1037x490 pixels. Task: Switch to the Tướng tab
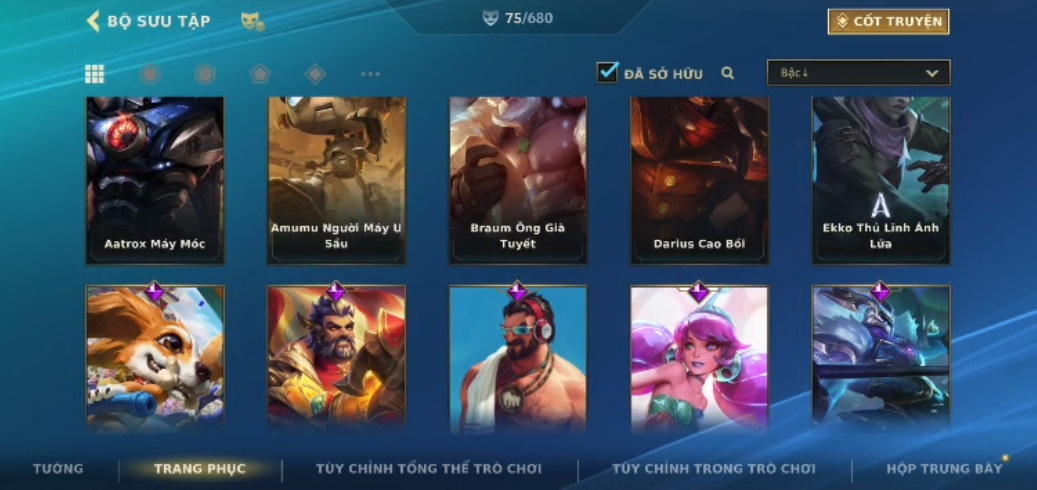point(58,469)
